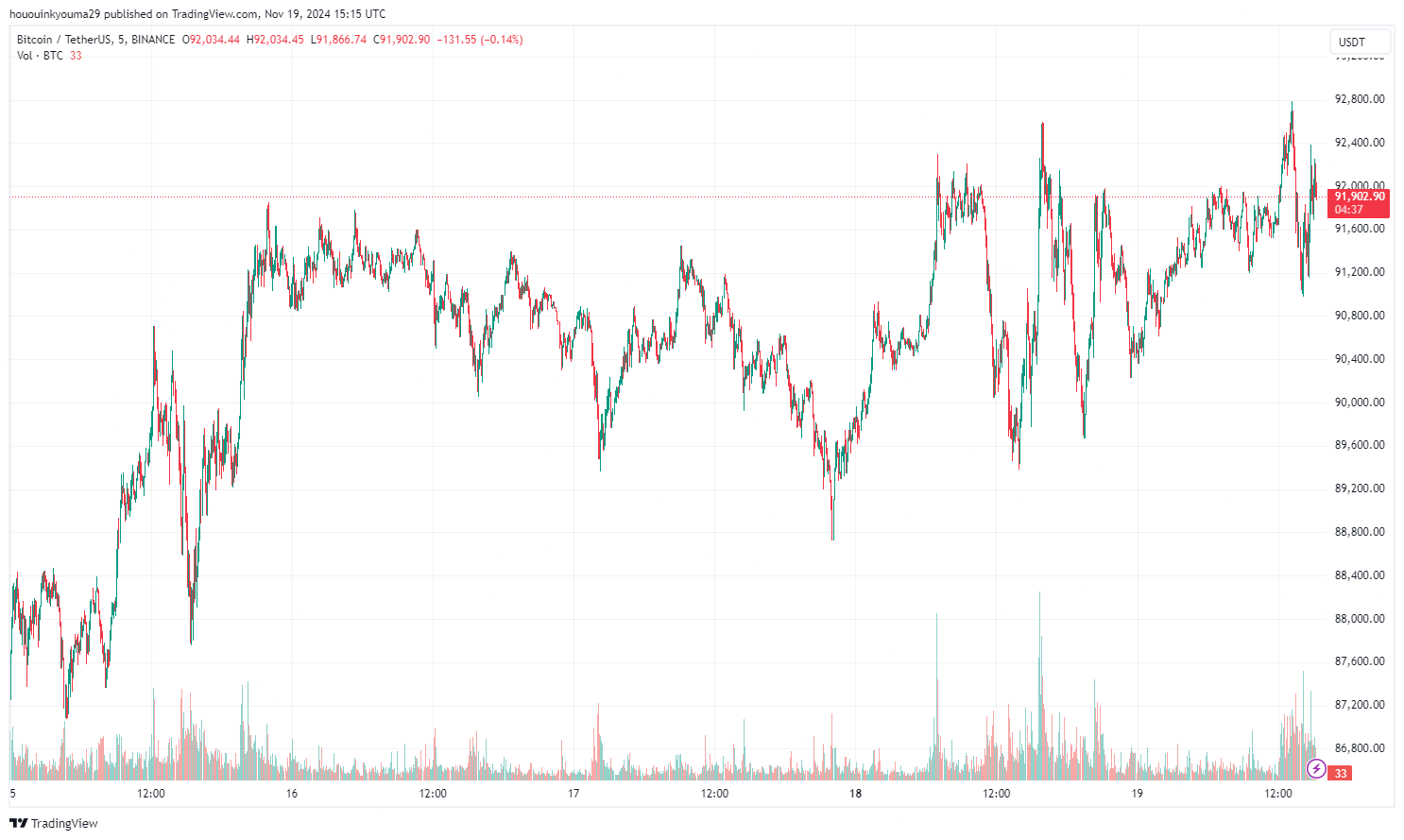Click the 87,200.00 price axis label
1404x840 pixels.
click(1359, 705)
